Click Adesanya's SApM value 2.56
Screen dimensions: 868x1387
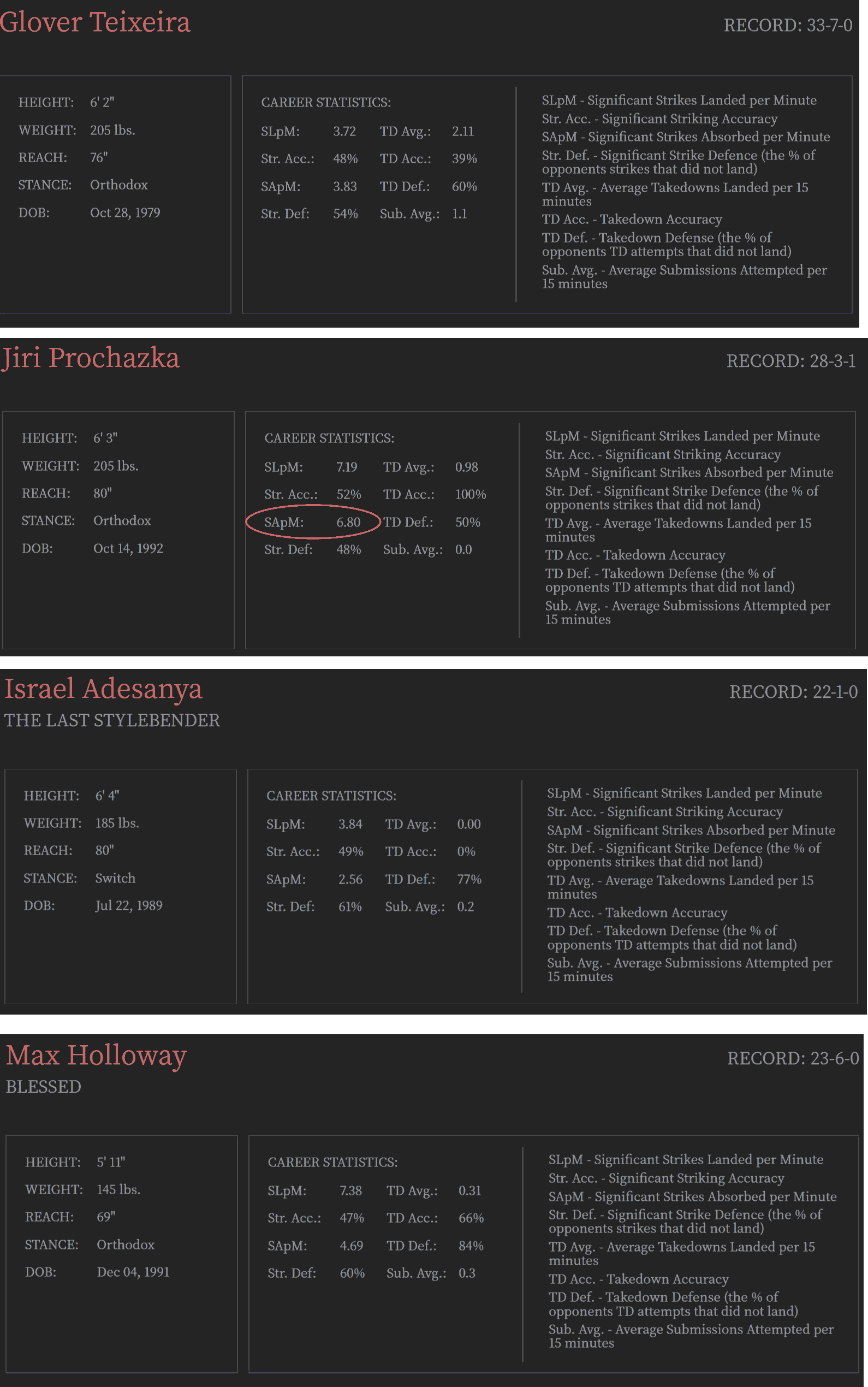tap(350, 879)
